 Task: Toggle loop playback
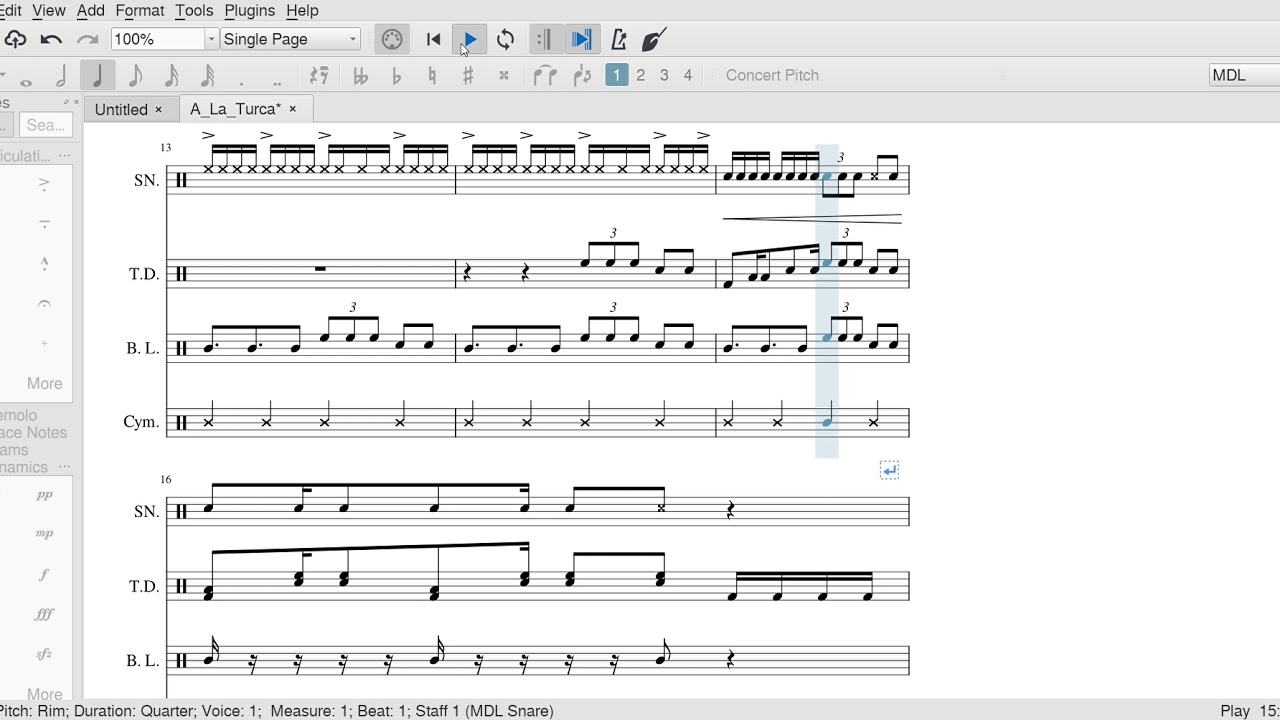pos(506,40)
